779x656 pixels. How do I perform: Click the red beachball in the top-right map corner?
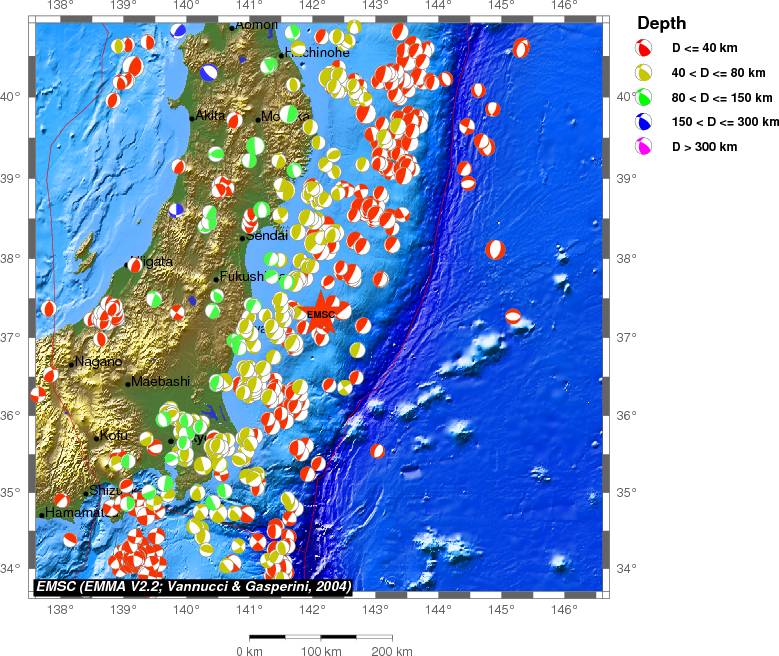pyautogui.click(x=521, y=48)
